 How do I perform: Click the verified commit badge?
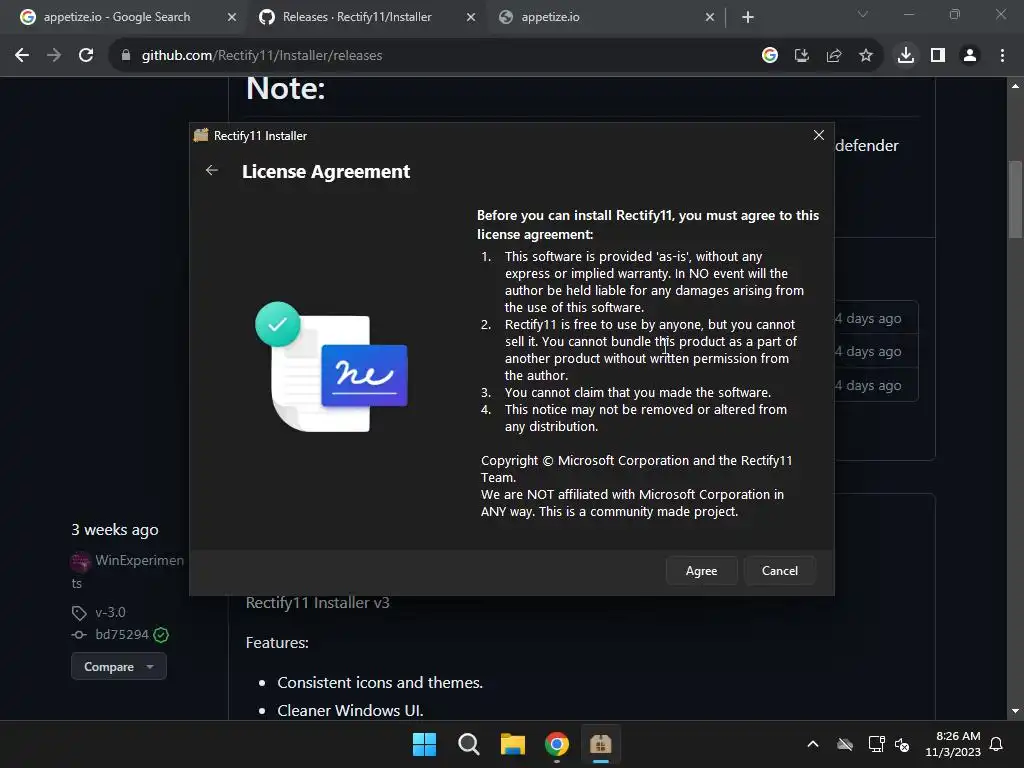tap(161, 635)
